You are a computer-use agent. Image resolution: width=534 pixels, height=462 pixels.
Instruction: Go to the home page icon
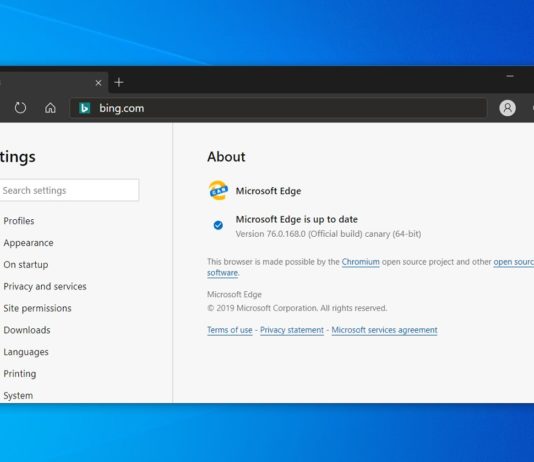pyautogui.click(x=50, y=108)
